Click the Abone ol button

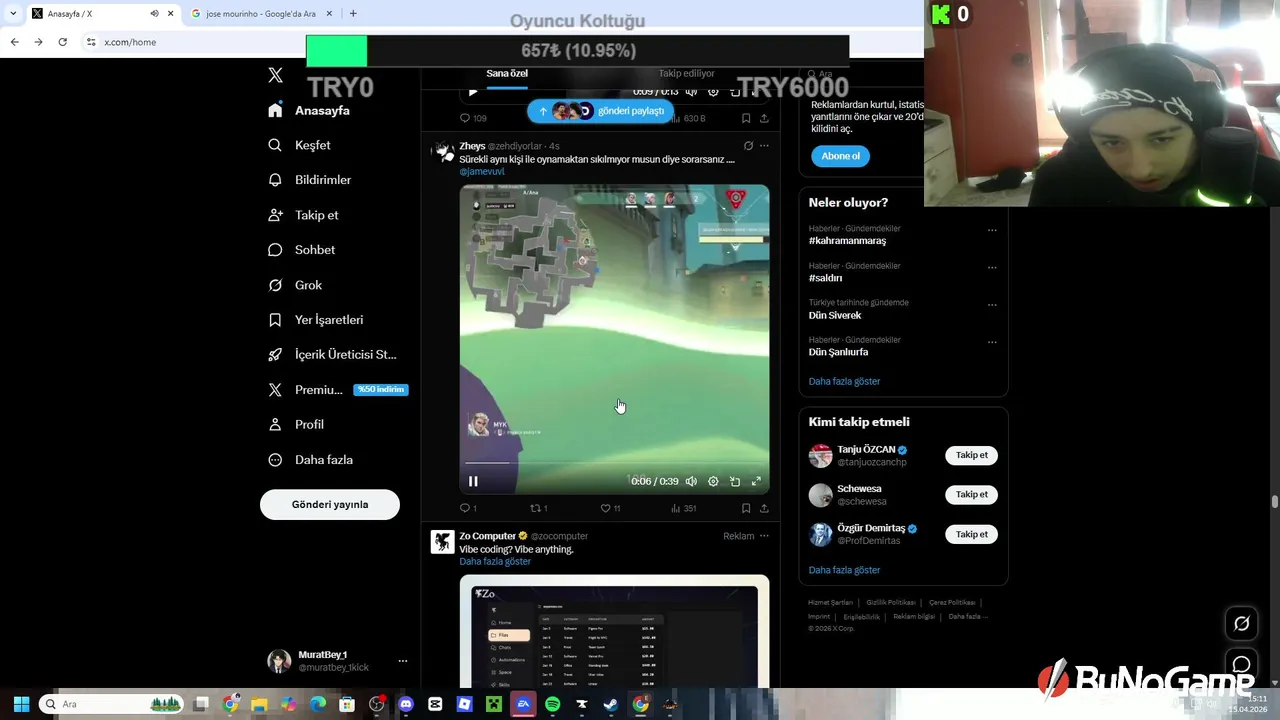840,156
